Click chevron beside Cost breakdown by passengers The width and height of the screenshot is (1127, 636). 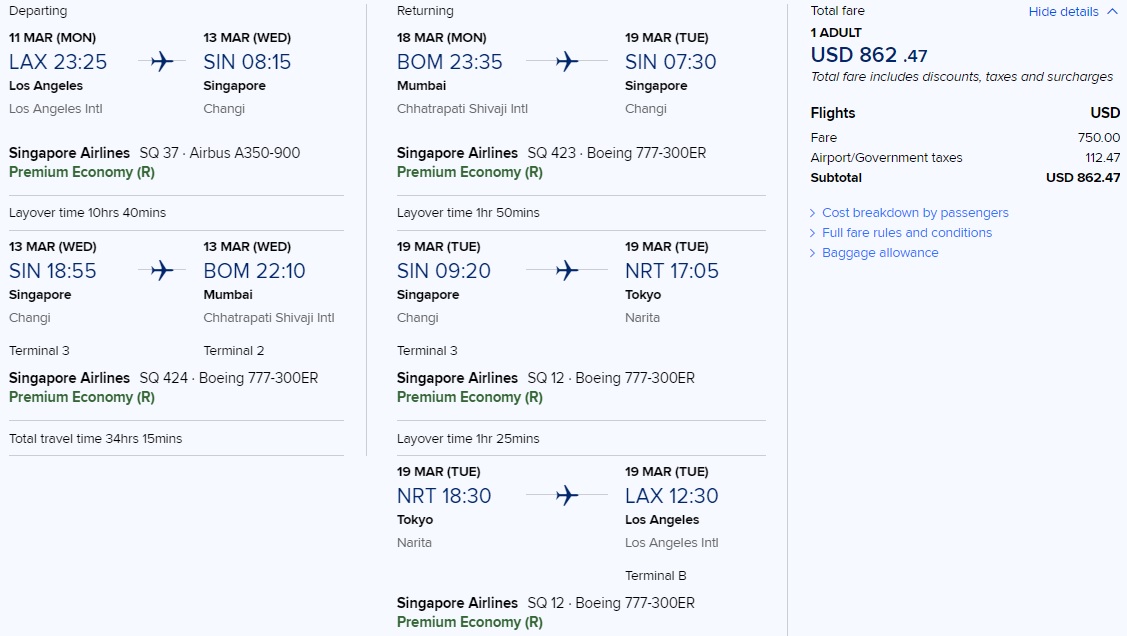point(813,213)
